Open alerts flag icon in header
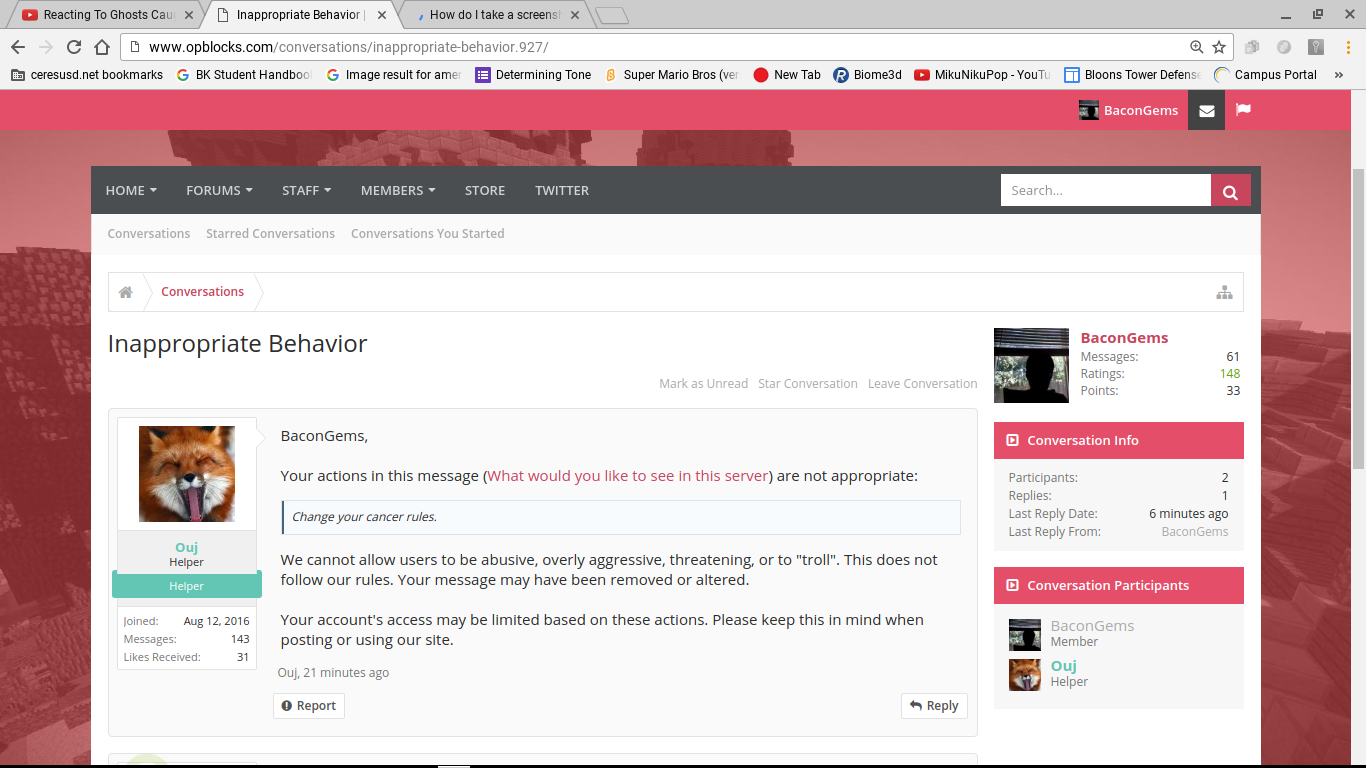 (1243, 110)
